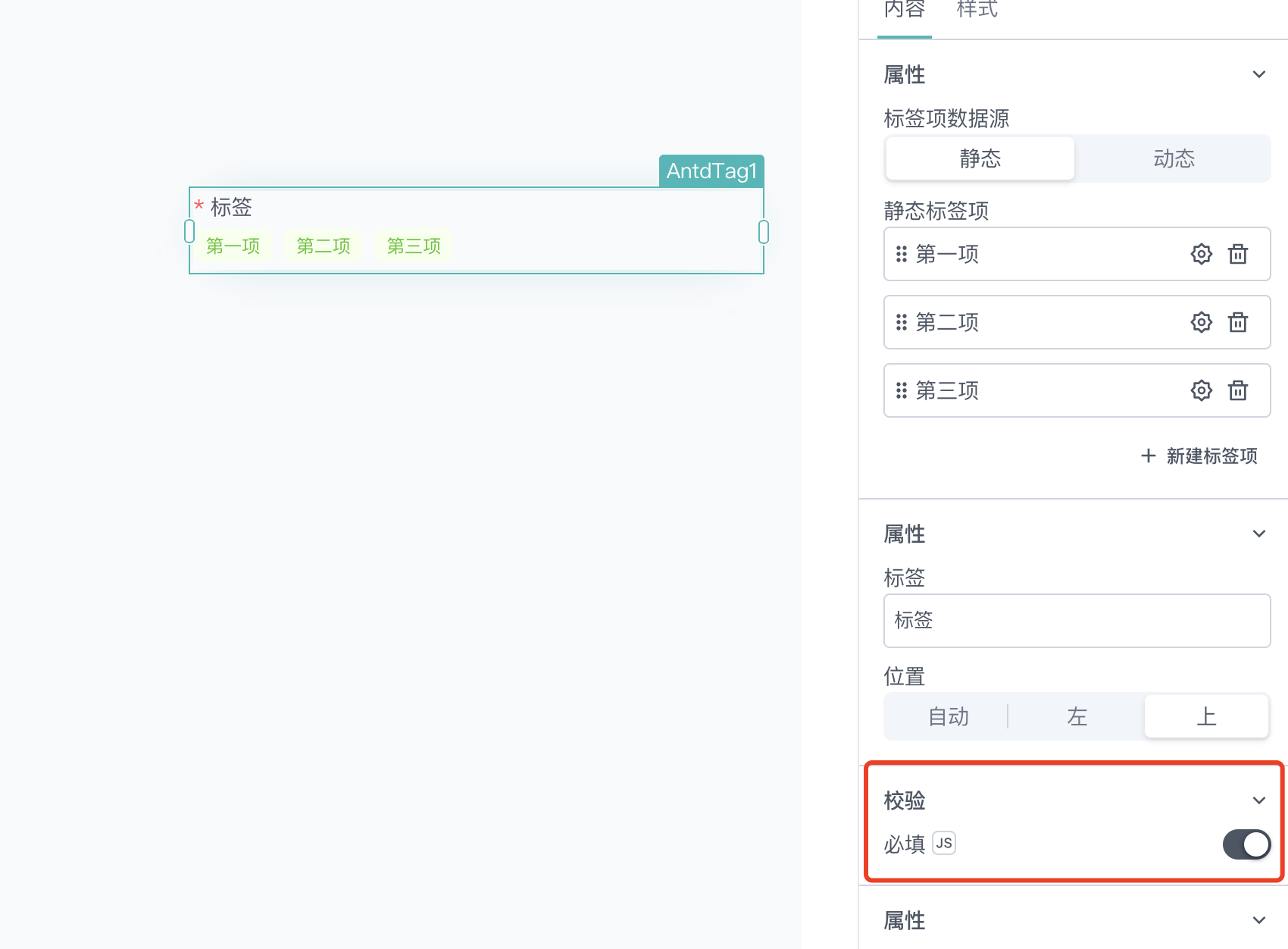Delete 第二项 using trash icon
Screen dimensions: 1288x949
click(1238, 322)
